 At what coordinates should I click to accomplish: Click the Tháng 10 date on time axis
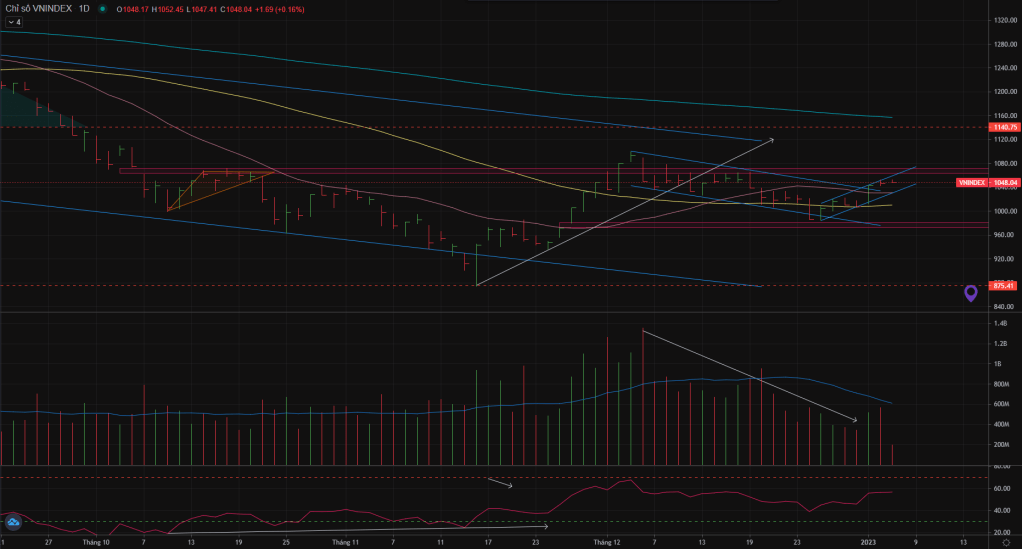[x=96, y=542]
